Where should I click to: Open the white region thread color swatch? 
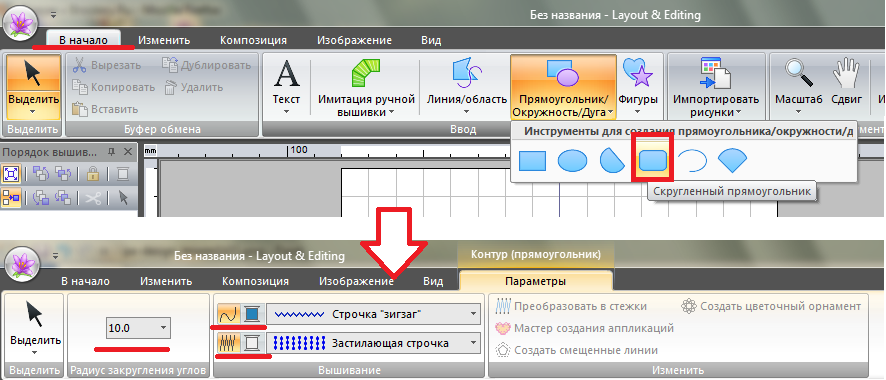[253, 343]
